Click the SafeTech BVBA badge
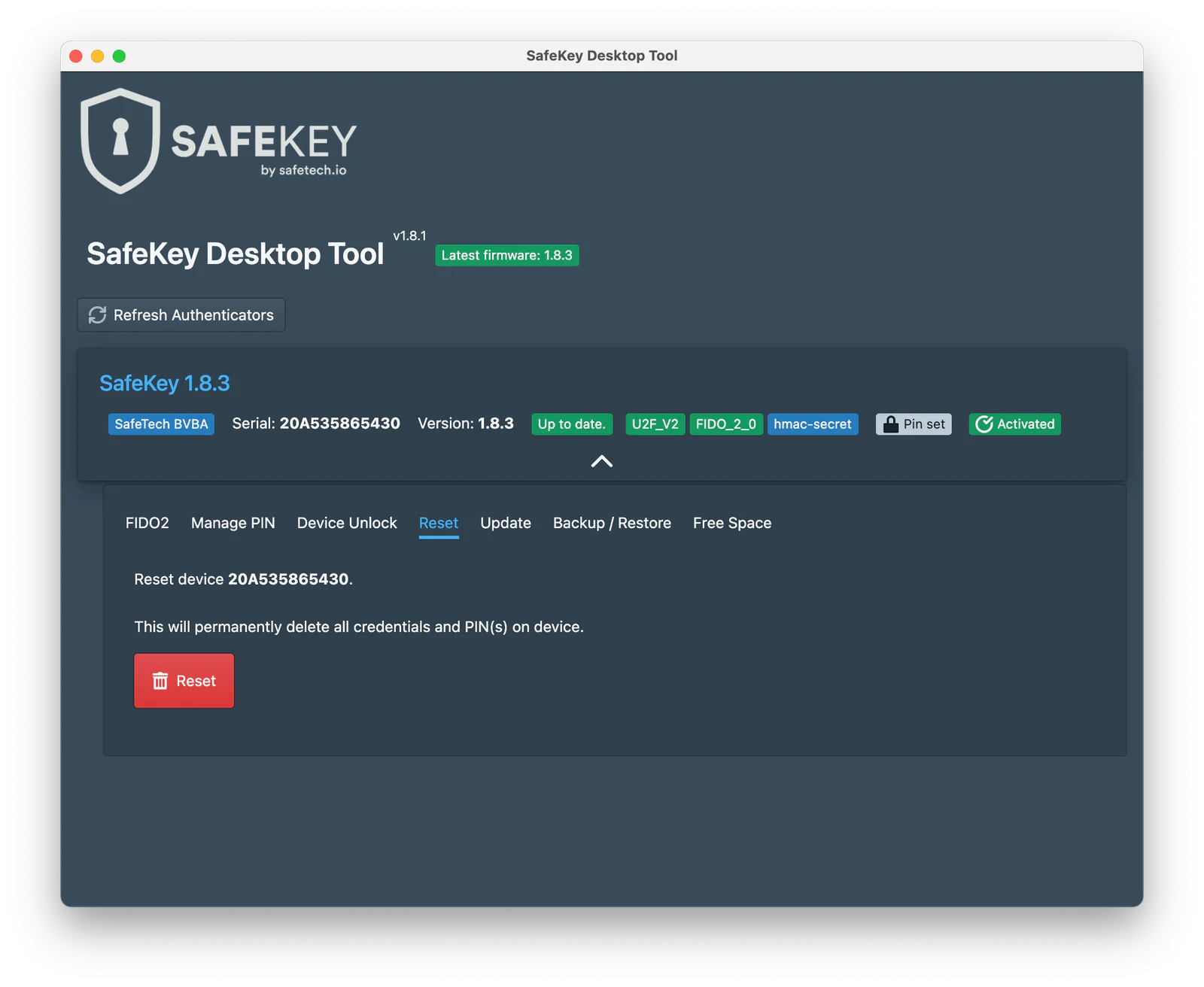The image size is (1204, 987). point(161,424)
